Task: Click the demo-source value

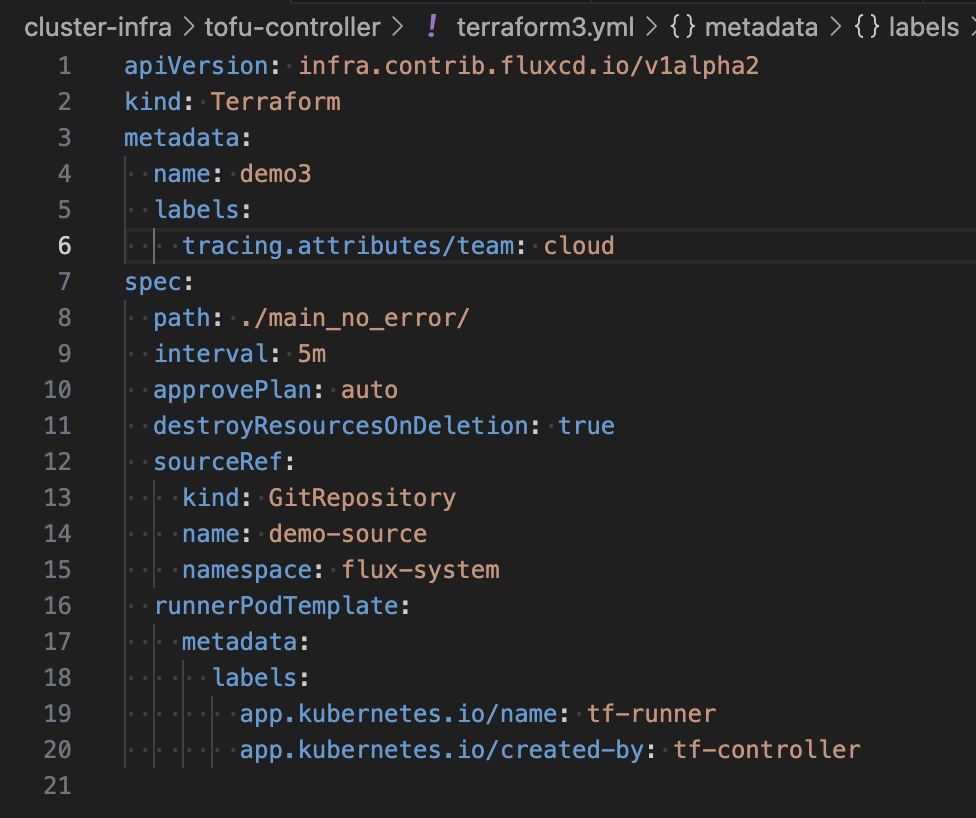Action: pos(348,534)
